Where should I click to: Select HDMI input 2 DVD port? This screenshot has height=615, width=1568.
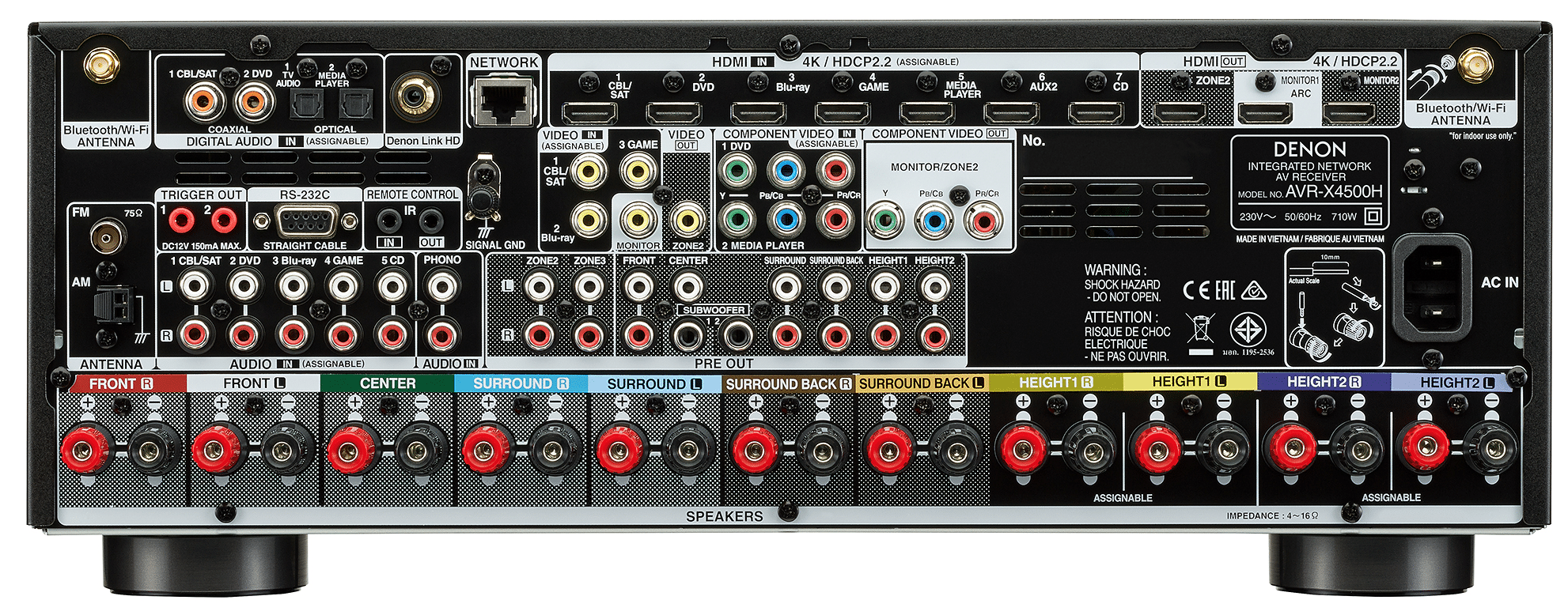click(x=674, y=114)
